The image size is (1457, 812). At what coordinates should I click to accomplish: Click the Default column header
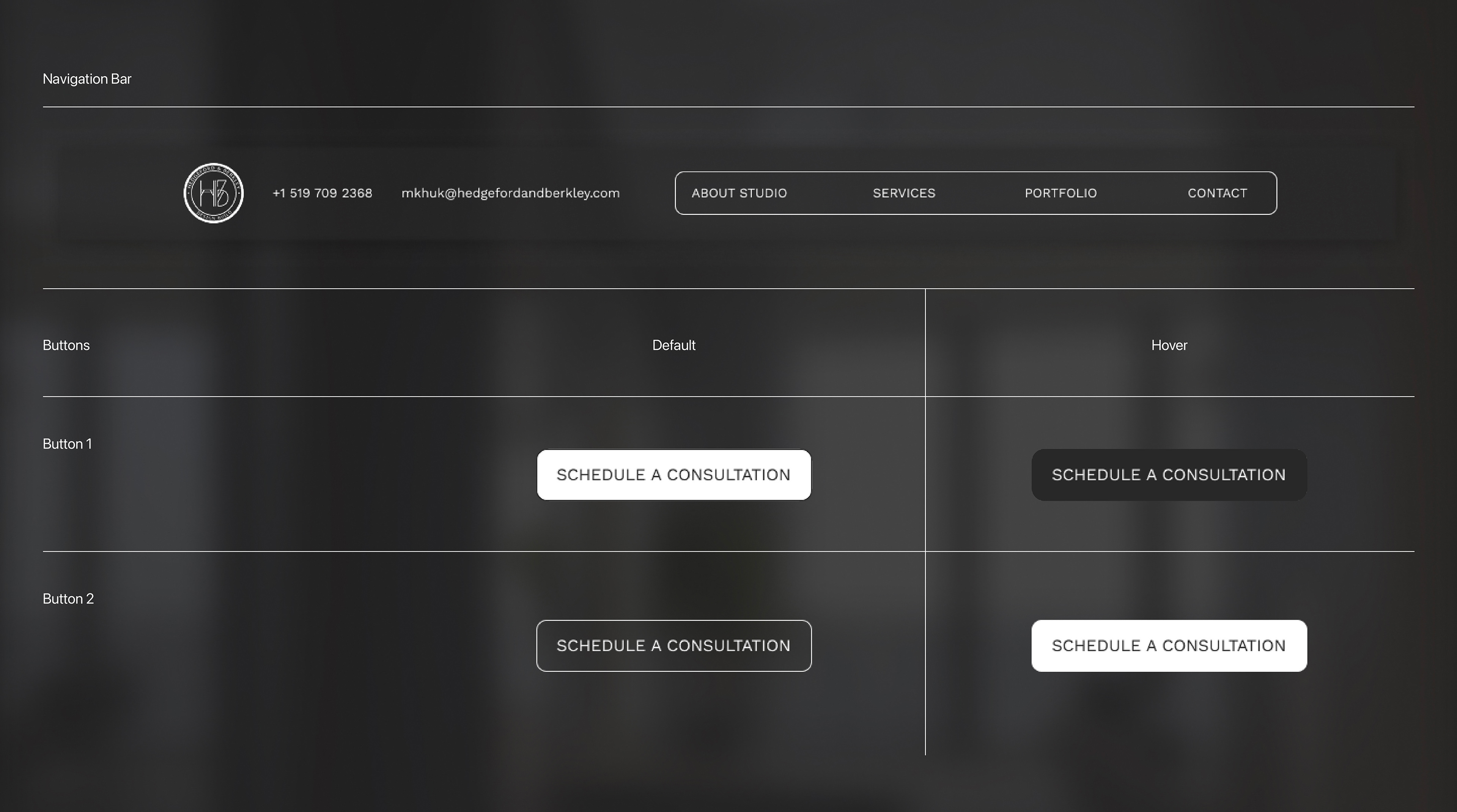tap(673, 345)
